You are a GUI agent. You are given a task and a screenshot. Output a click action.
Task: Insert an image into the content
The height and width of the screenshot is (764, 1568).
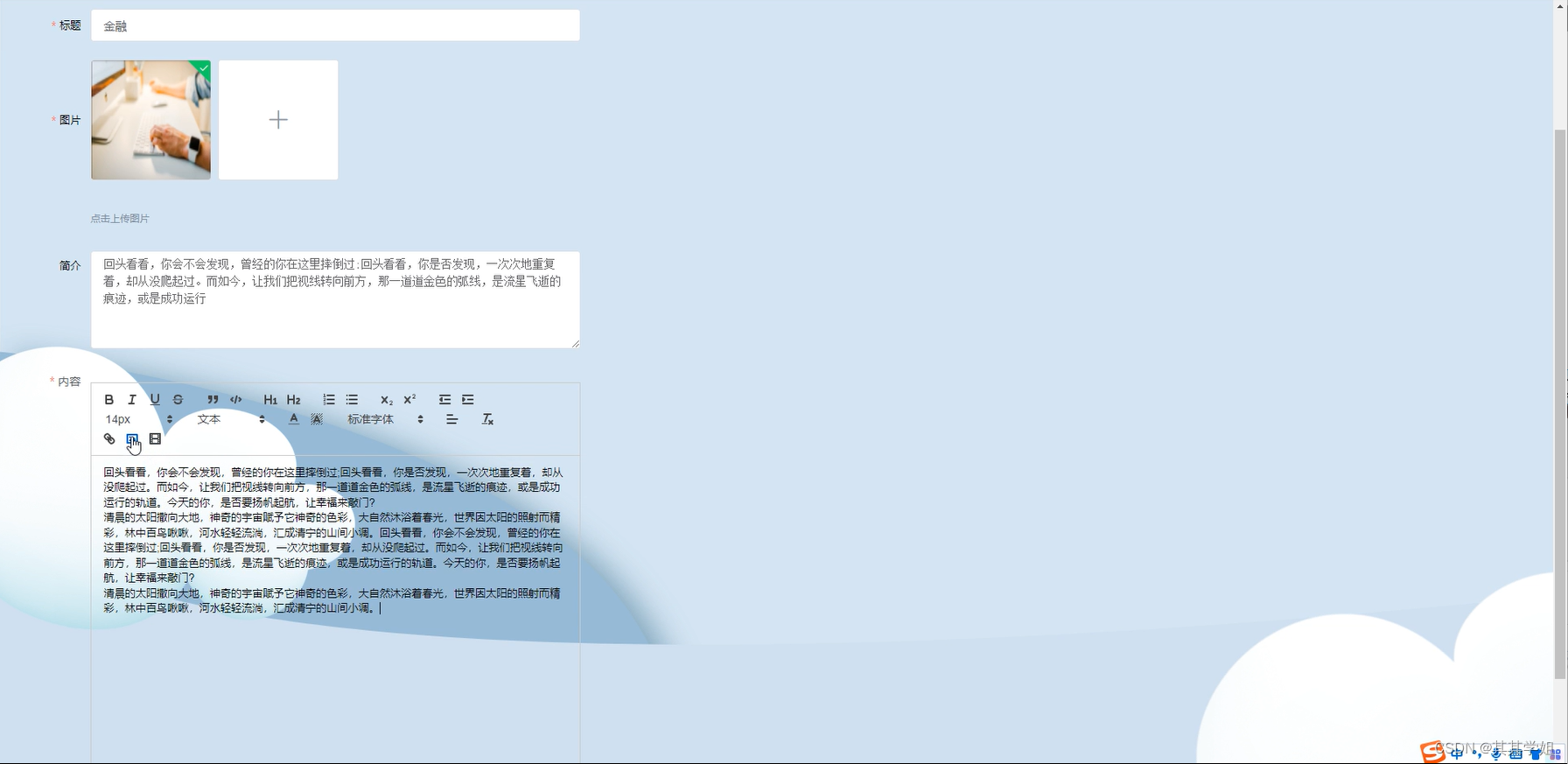click(x=132, y=439)
